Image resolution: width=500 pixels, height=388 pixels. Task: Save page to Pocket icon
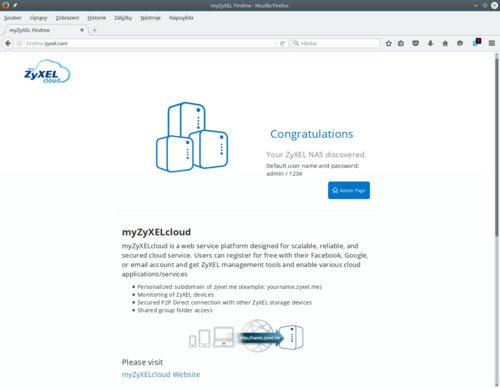click(x=416, y=43)
